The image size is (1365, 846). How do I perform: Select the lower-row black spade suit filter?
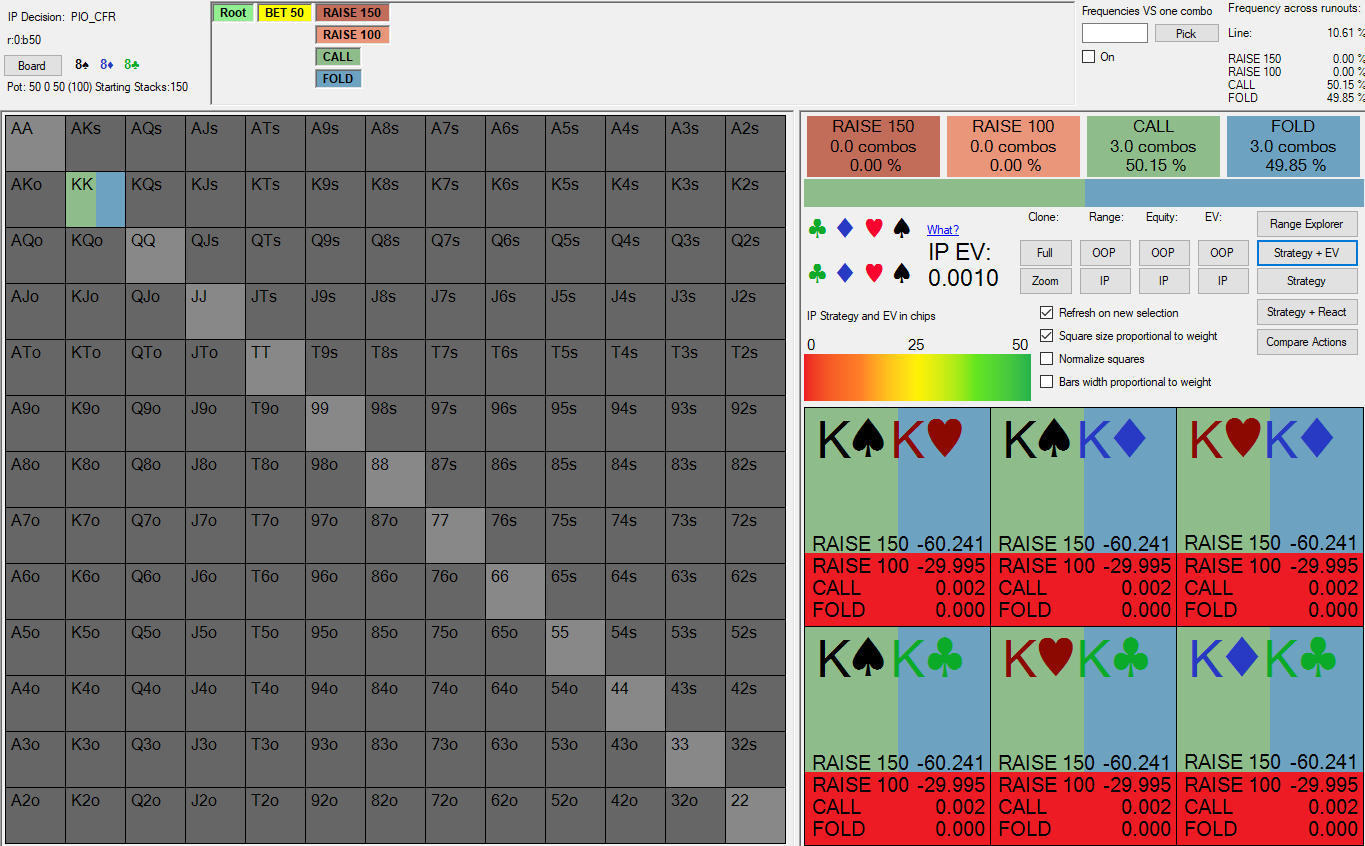point(901,272)
